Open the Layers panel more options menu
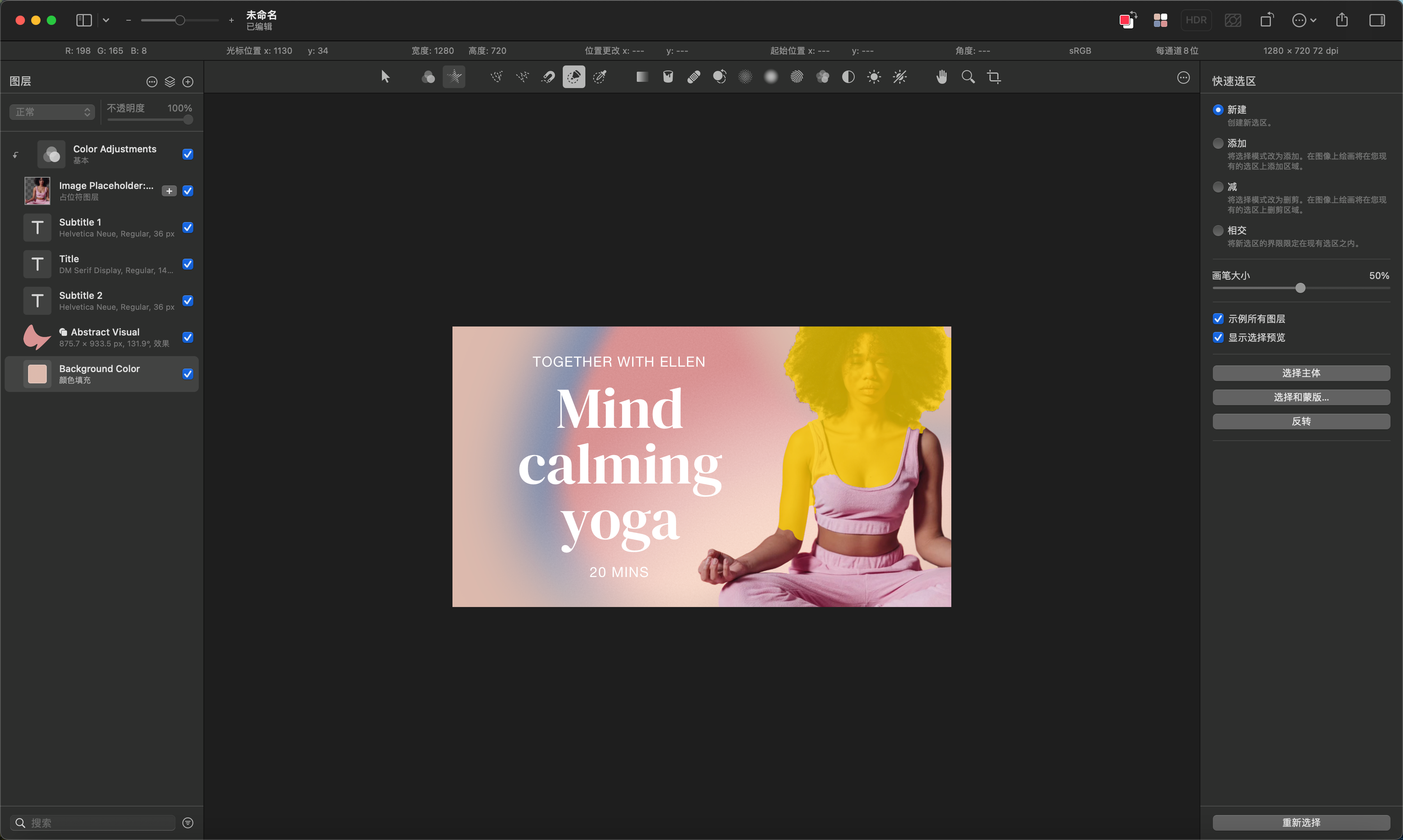The height and width of the screenshot is (840, 1403). point(152,81)
